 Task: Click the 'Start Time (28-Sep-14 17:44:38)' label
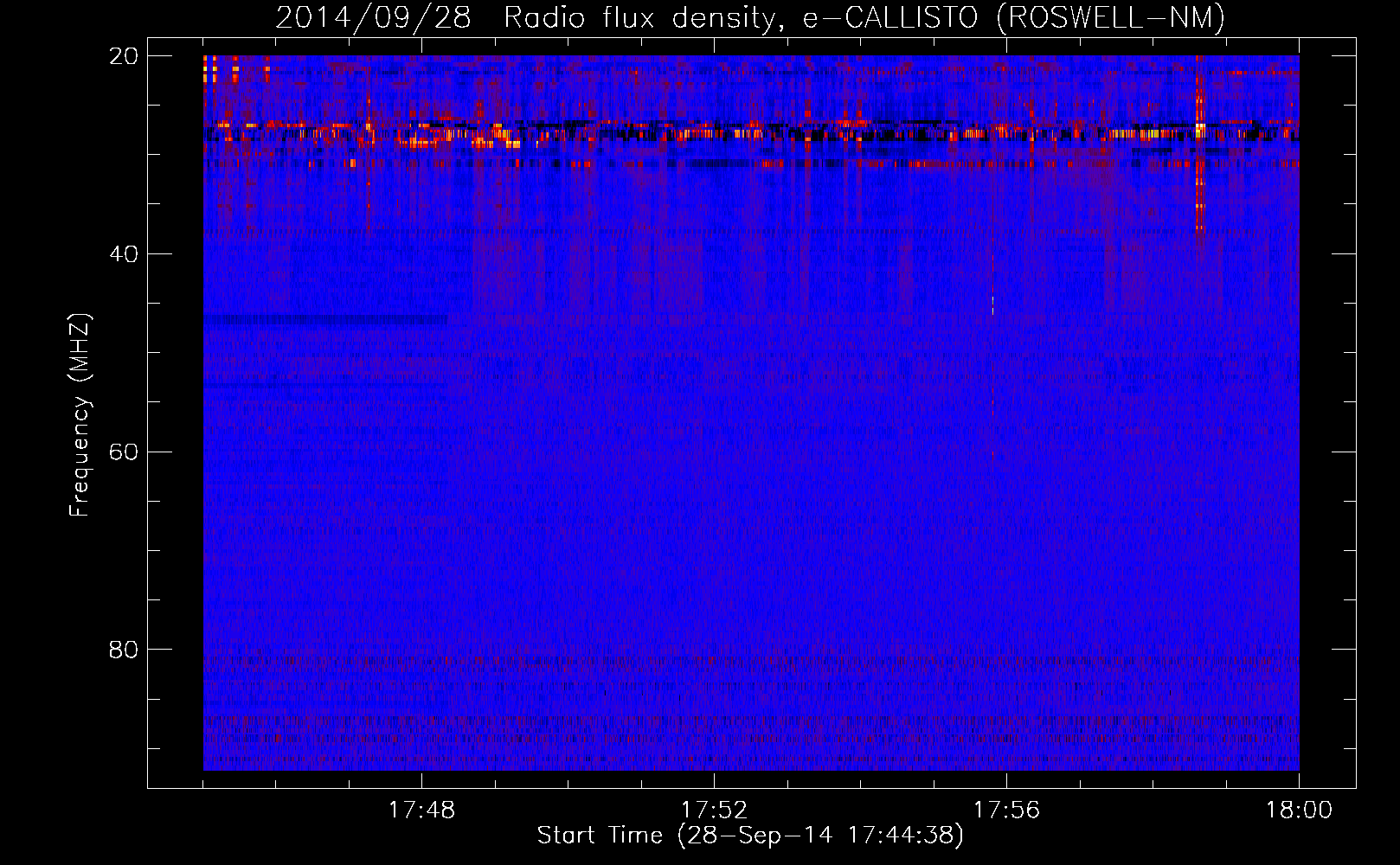[750, 836]
